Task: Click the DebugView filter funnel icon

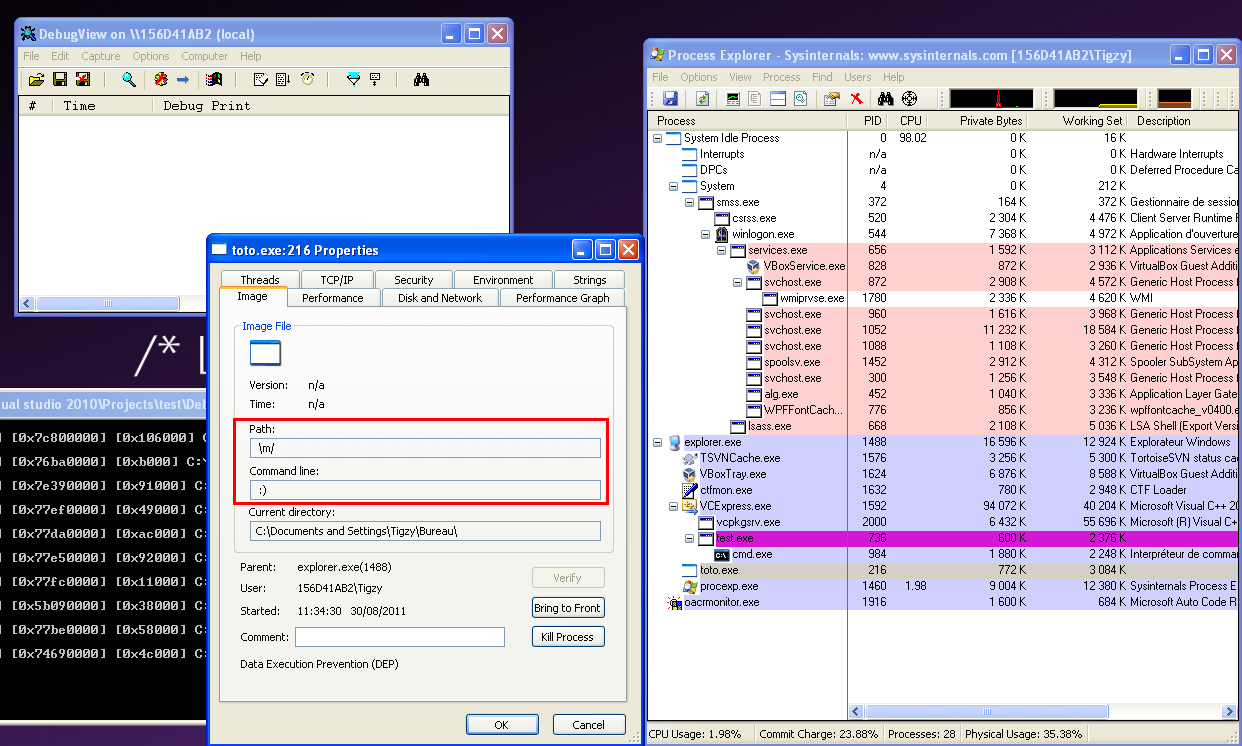Action: click(353, 79)
